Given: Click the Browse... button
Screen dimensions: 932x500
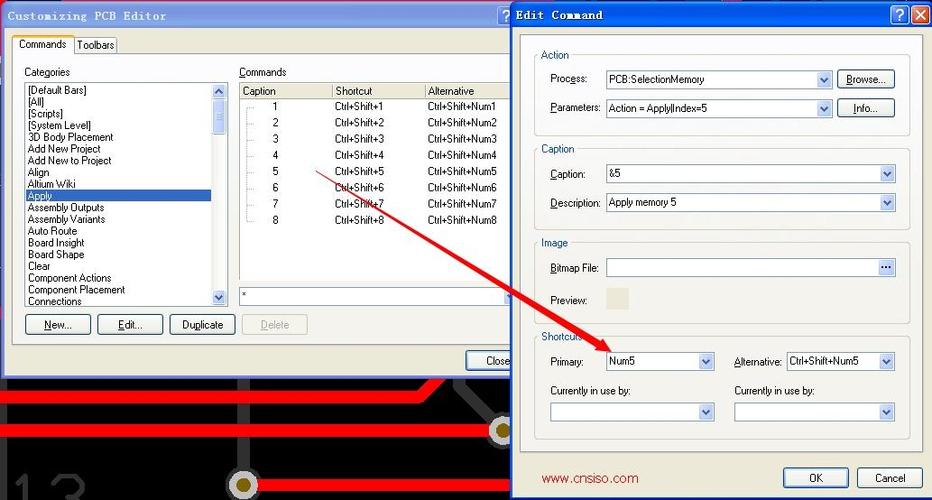Looking at the screenshot, I should [865, 79].
